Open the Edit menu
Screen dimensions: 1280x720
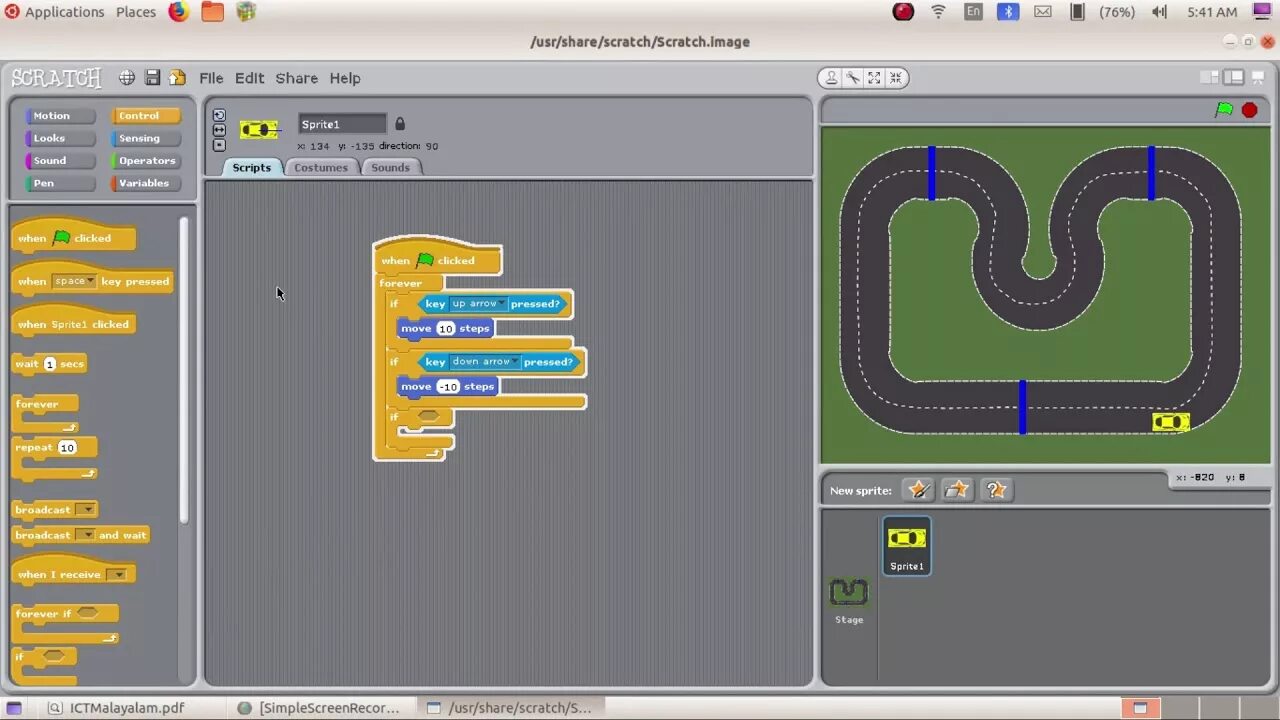point(249,78)
